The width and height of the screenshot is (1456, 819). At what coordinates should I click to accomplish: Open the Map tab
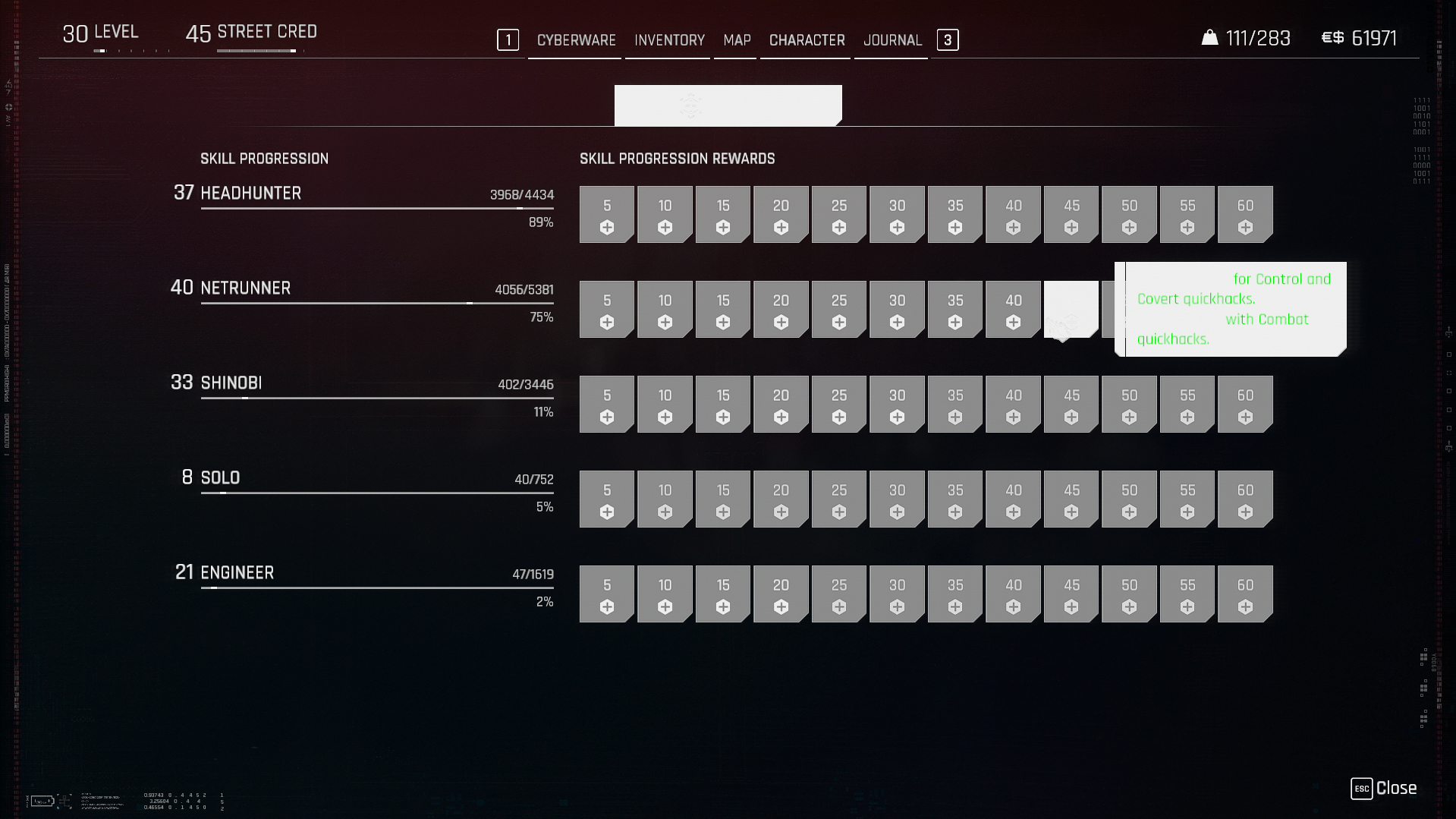coord(737,40)
